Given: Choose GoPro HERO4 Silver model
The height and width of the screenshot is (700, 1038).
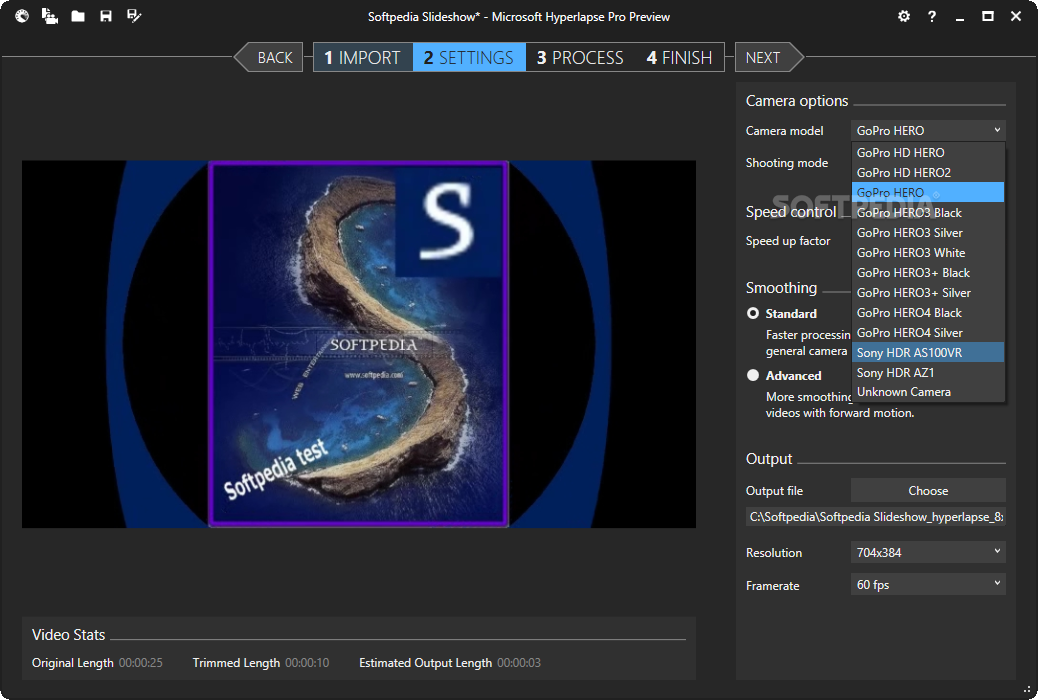Looking at the screenshot, I should click(928, 332).
